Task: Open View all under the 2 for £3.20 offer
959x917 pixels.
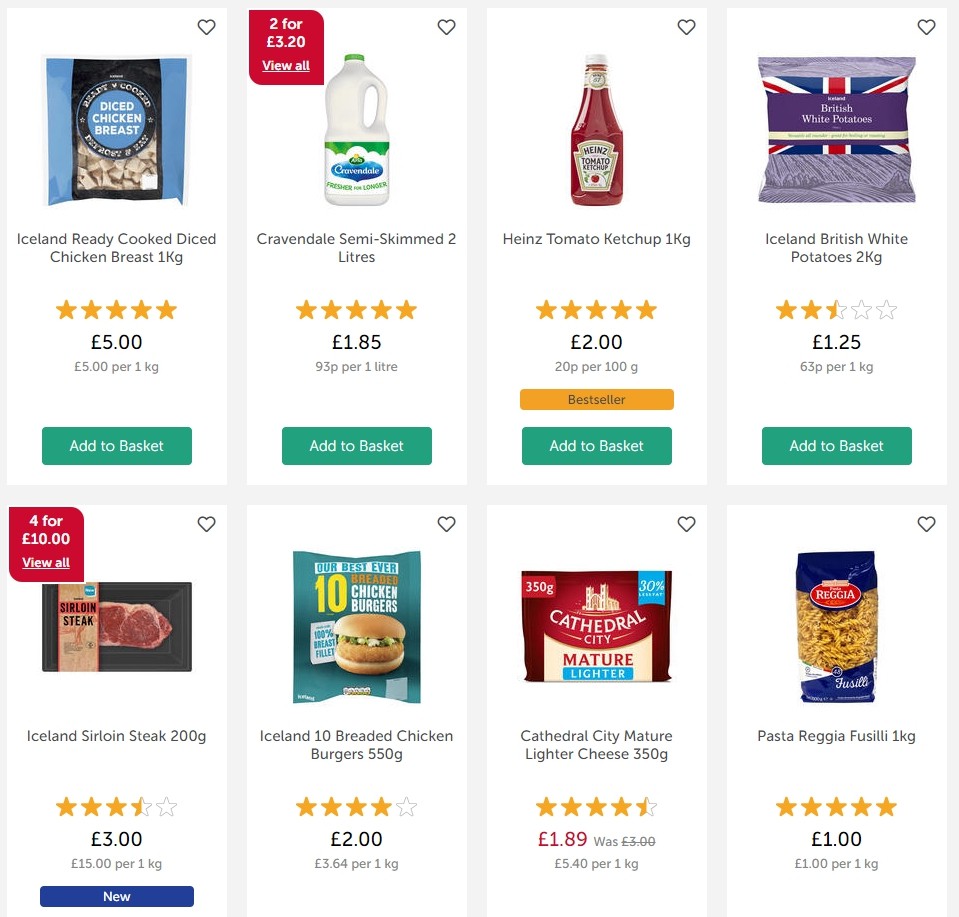Action: (x=286, y=65)
